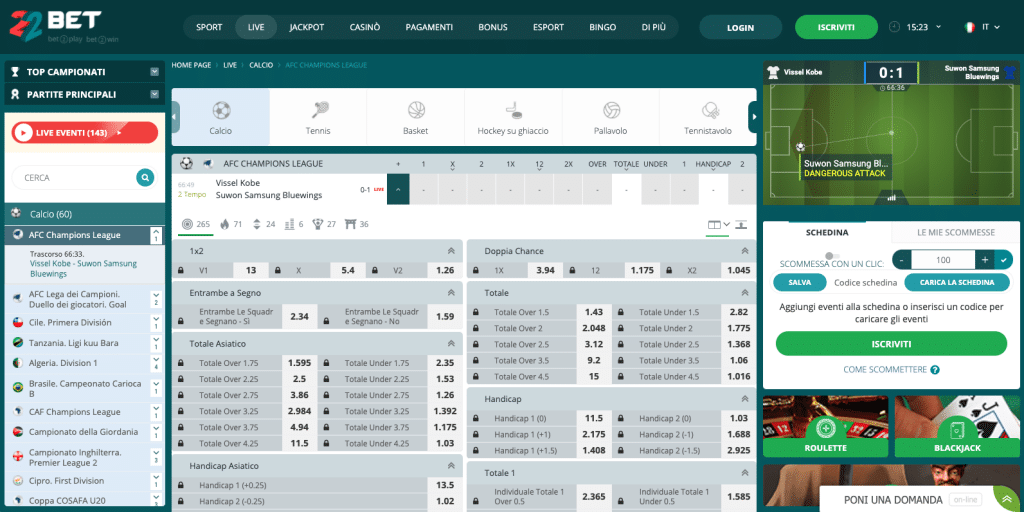Collapse the Totale Asiatico panel
This screenshot has height=512, width=1024.
[451, 343]
